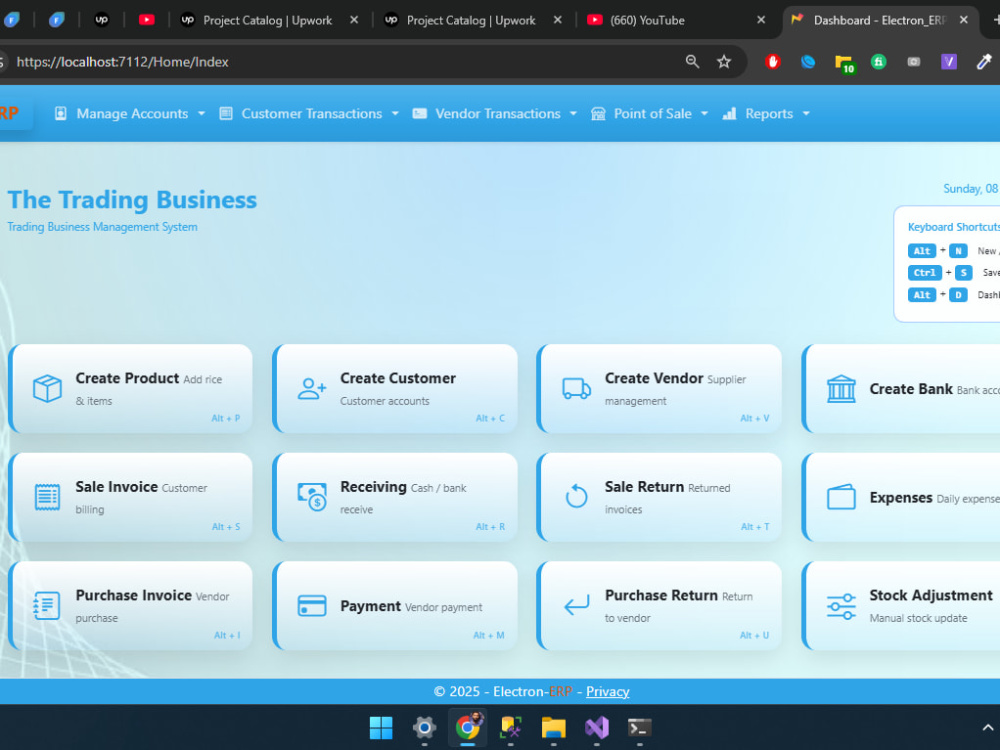Click the Vendor Transactions menu icon
The image size is (1000, 750).
pos(420,114)
